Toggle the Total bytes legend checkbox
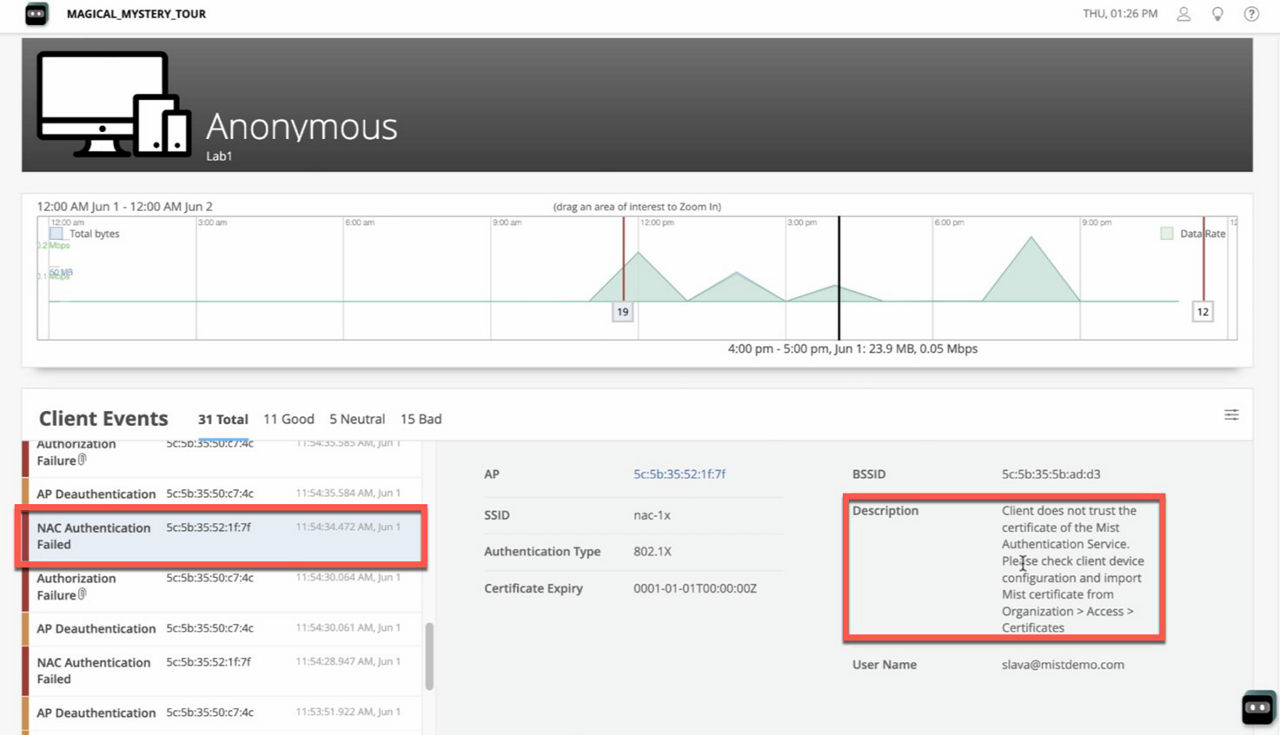 point(58,231)
